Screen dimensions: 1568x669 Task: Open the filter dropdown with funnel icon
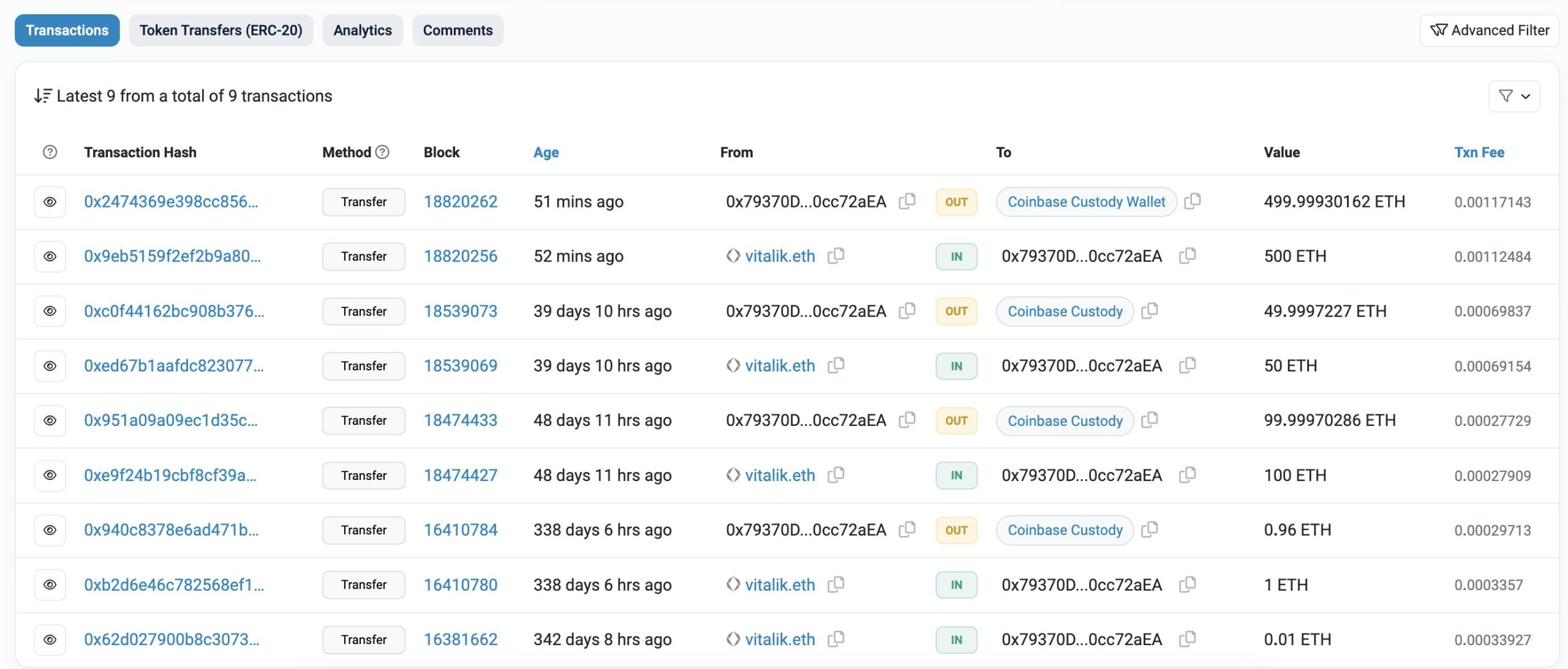click(x=1513, y=96)
